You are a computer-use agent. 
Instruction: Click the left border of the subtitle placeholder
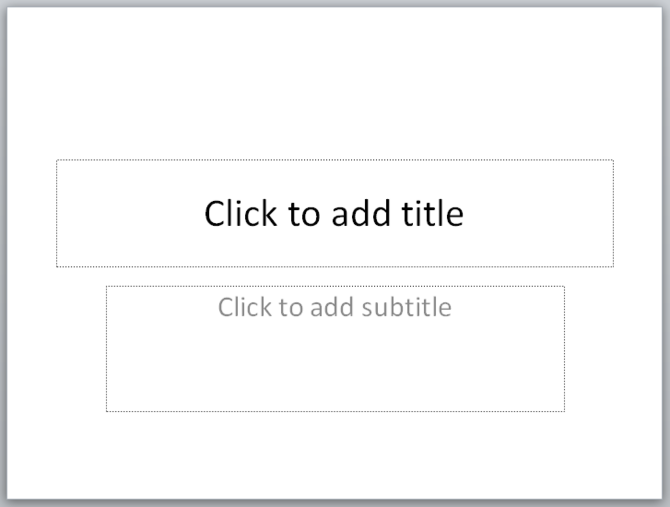pos(107,349)
